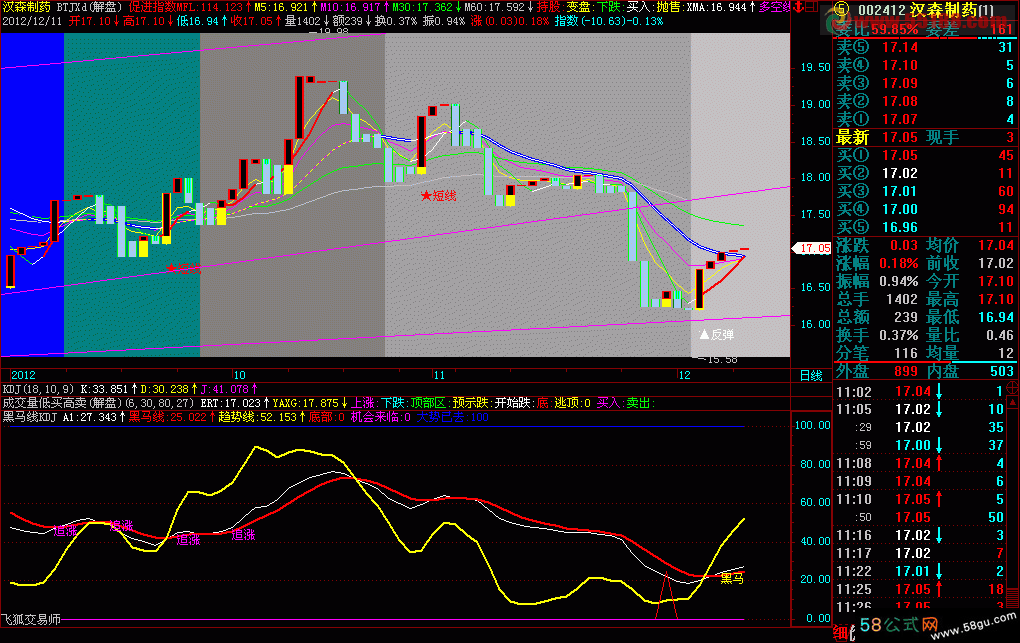
Task: Select the 卖⑤ 17.14 ask row
Action: [x=925, y=47]
